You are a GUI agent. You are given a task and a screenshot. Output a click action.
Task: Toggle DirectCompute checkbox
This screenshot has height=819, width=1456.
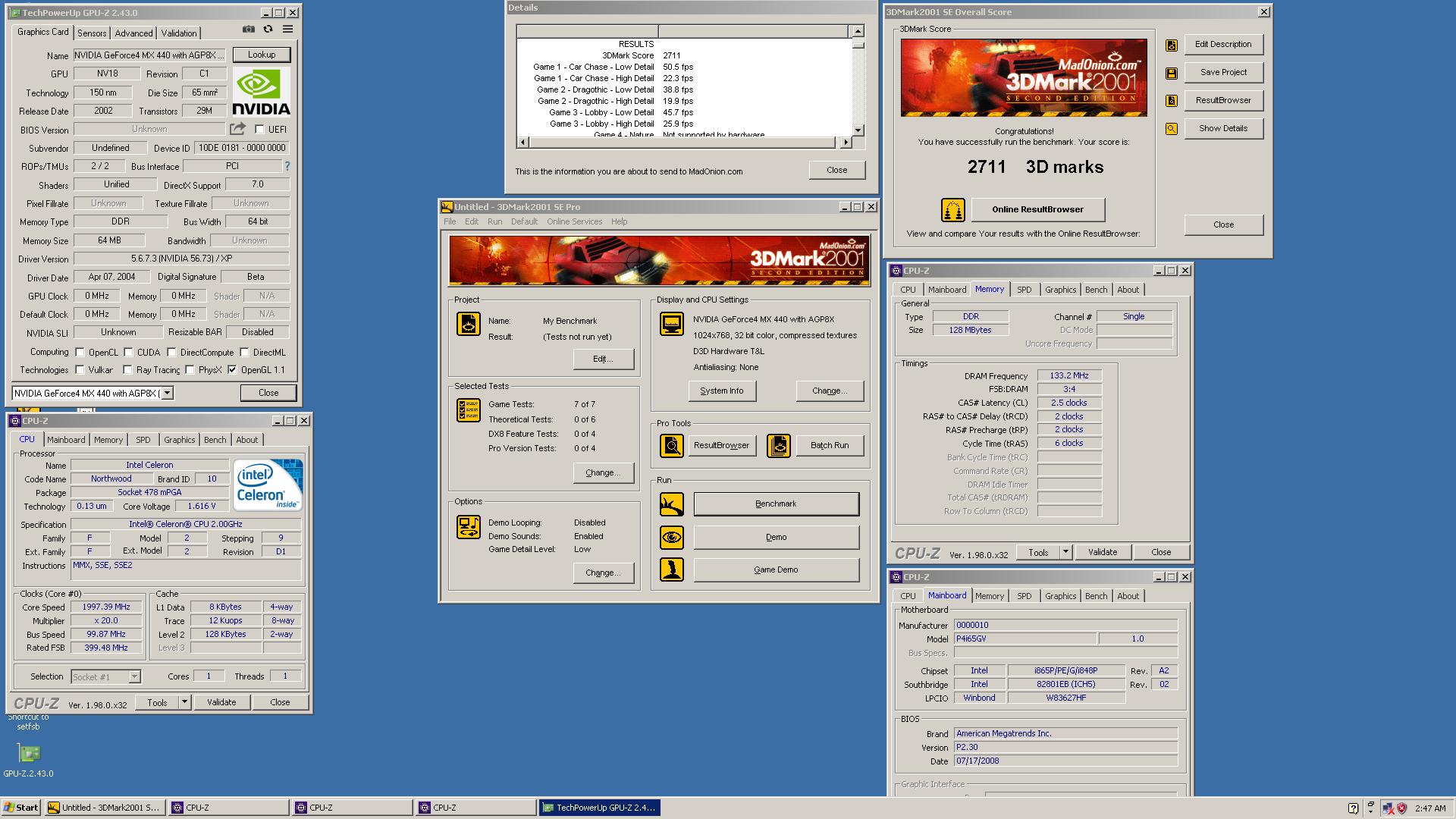(x=171, y=352)
